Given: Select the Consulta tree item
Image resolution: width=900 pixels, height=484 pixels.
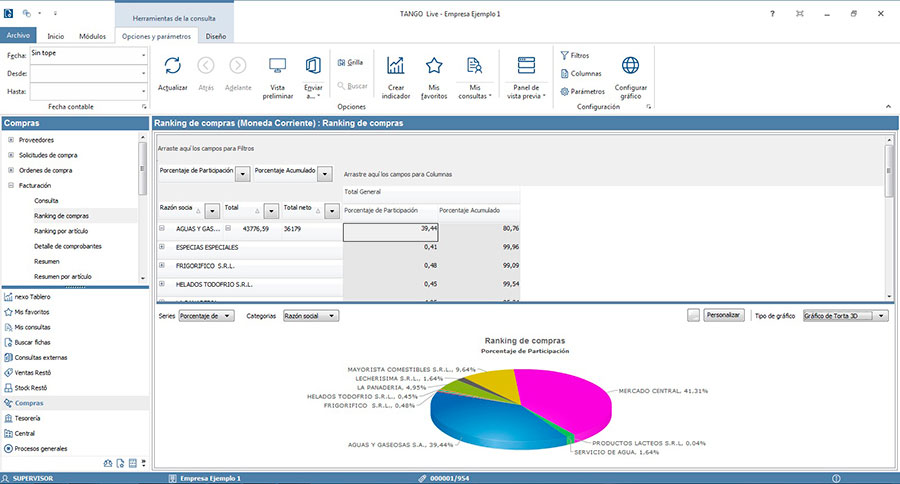Looking at the screenshot, I should coord(46,200).
